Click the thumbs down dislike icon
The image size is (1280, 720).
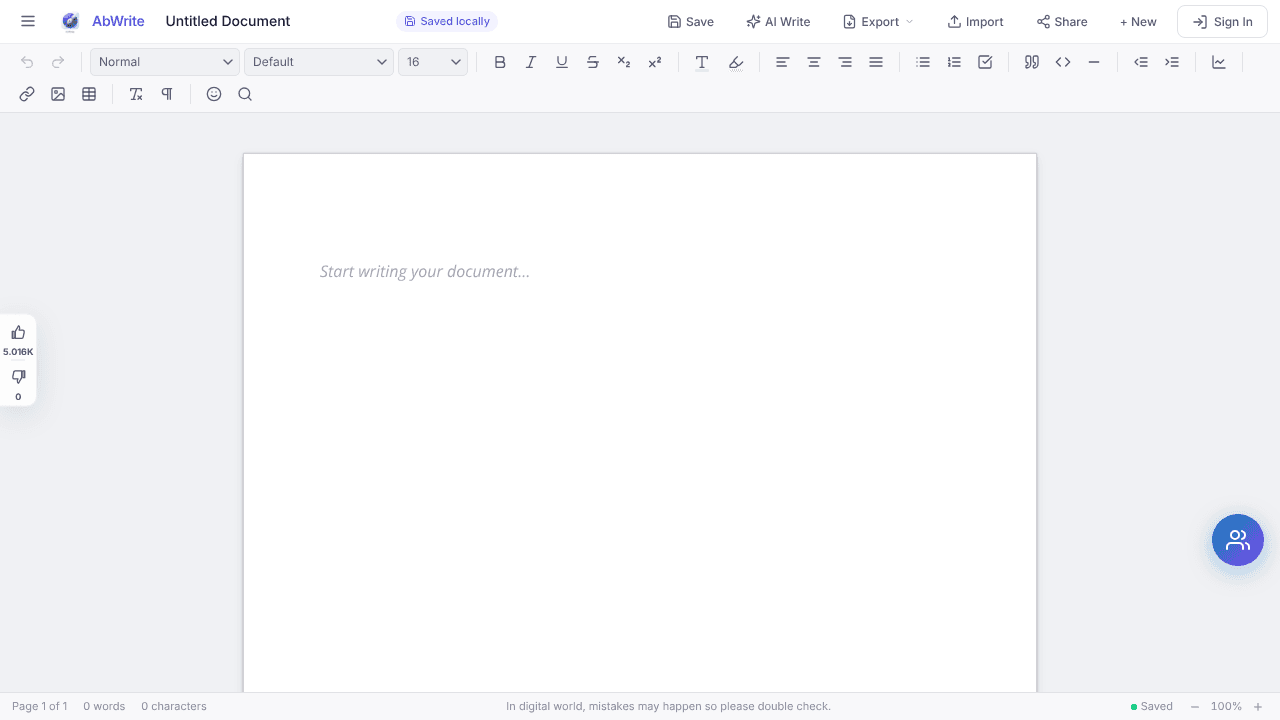(18, 377)
